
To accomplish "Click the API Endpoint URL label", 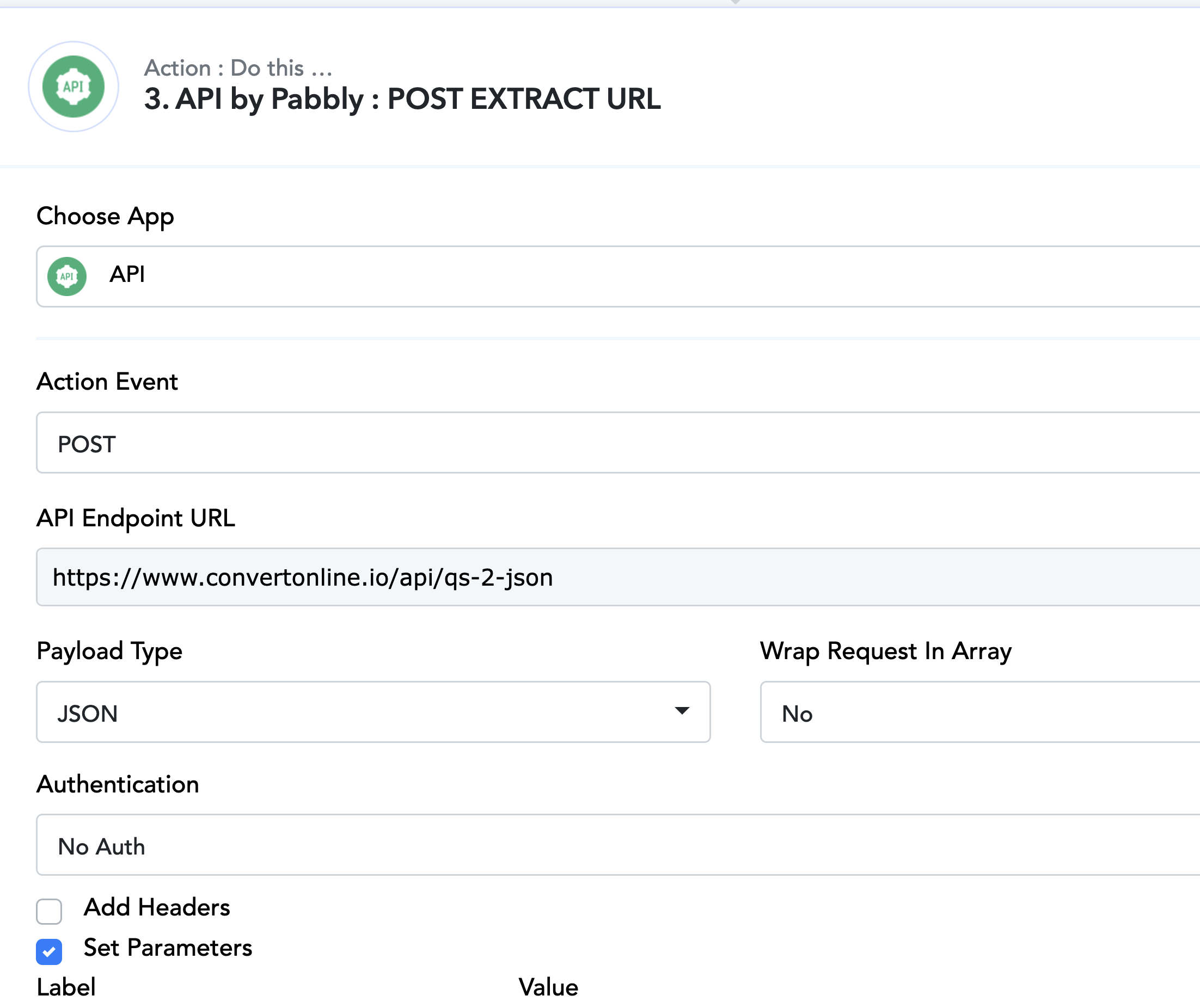I will click(x=136, y=518).
